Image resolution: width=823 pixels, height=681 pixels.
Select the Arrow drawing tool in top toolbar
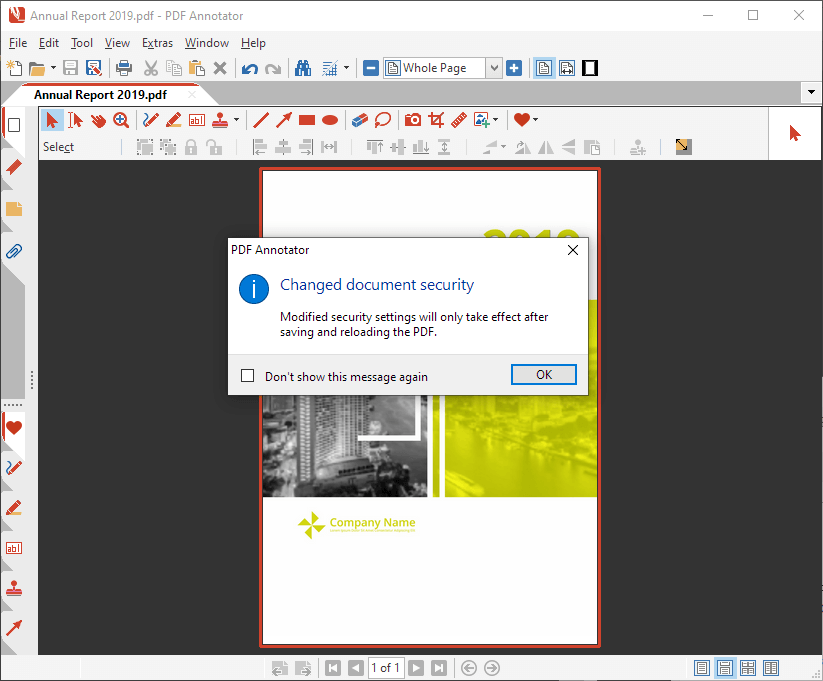pyautogui.click(x=284, y=120)
